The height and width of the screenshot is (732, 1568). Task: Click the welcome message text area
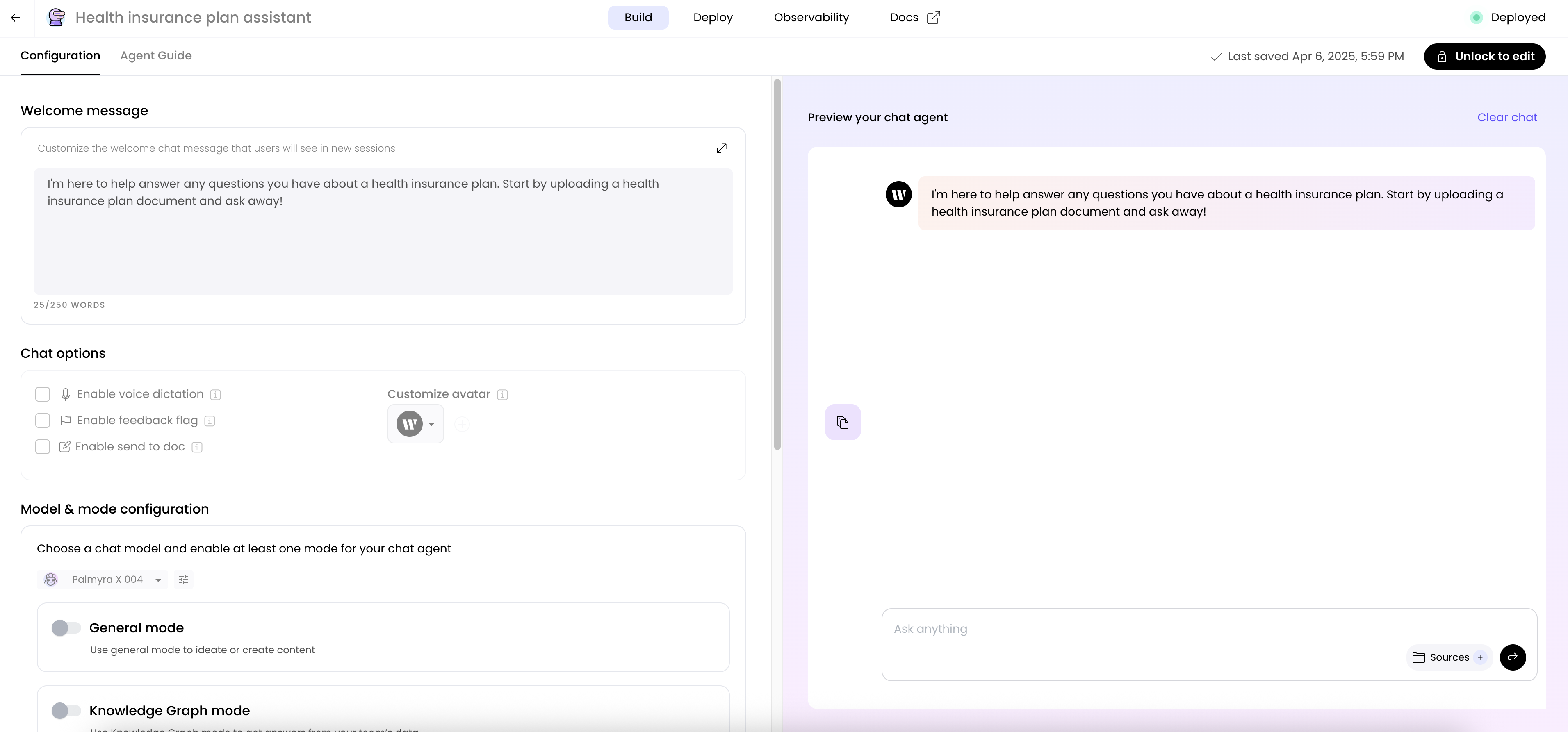(x=383, y=232)
